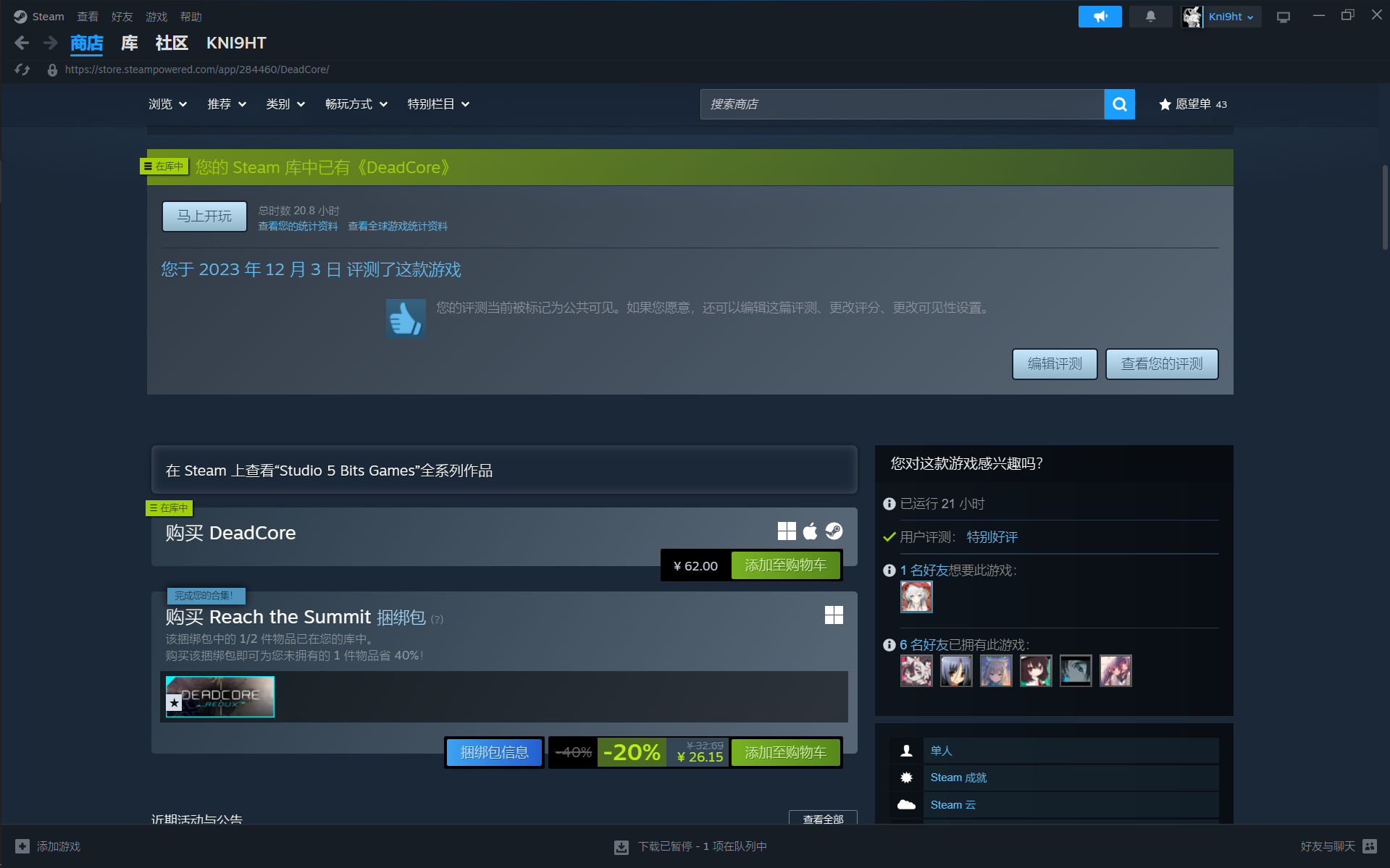Open the notifications bell
This screenshot has height=868, width=1390.
coord(1150,17)
